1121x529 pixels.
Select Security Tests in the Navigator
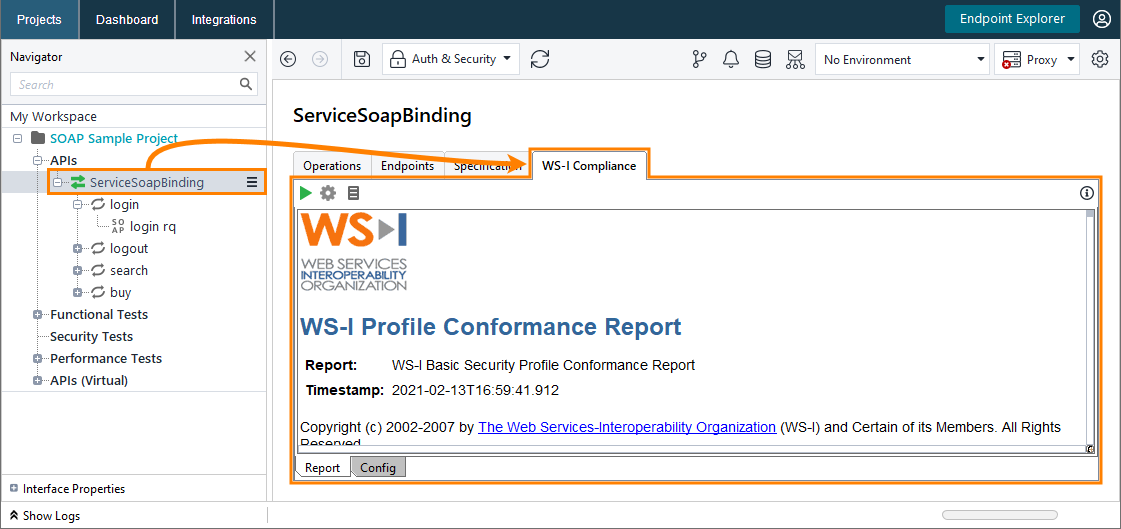pos(92,337)
